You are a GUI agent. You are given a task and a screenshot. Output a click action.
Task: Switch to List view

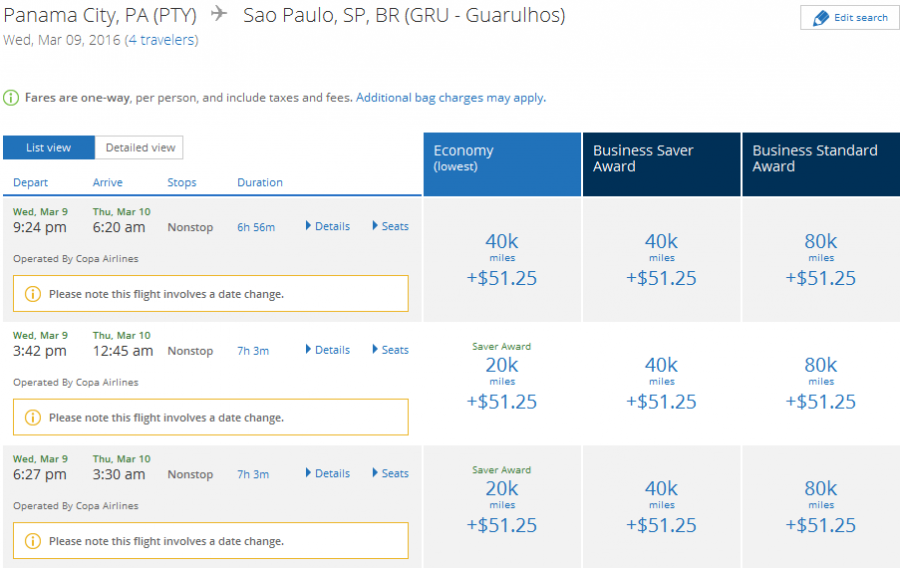(x=48, y=148)
